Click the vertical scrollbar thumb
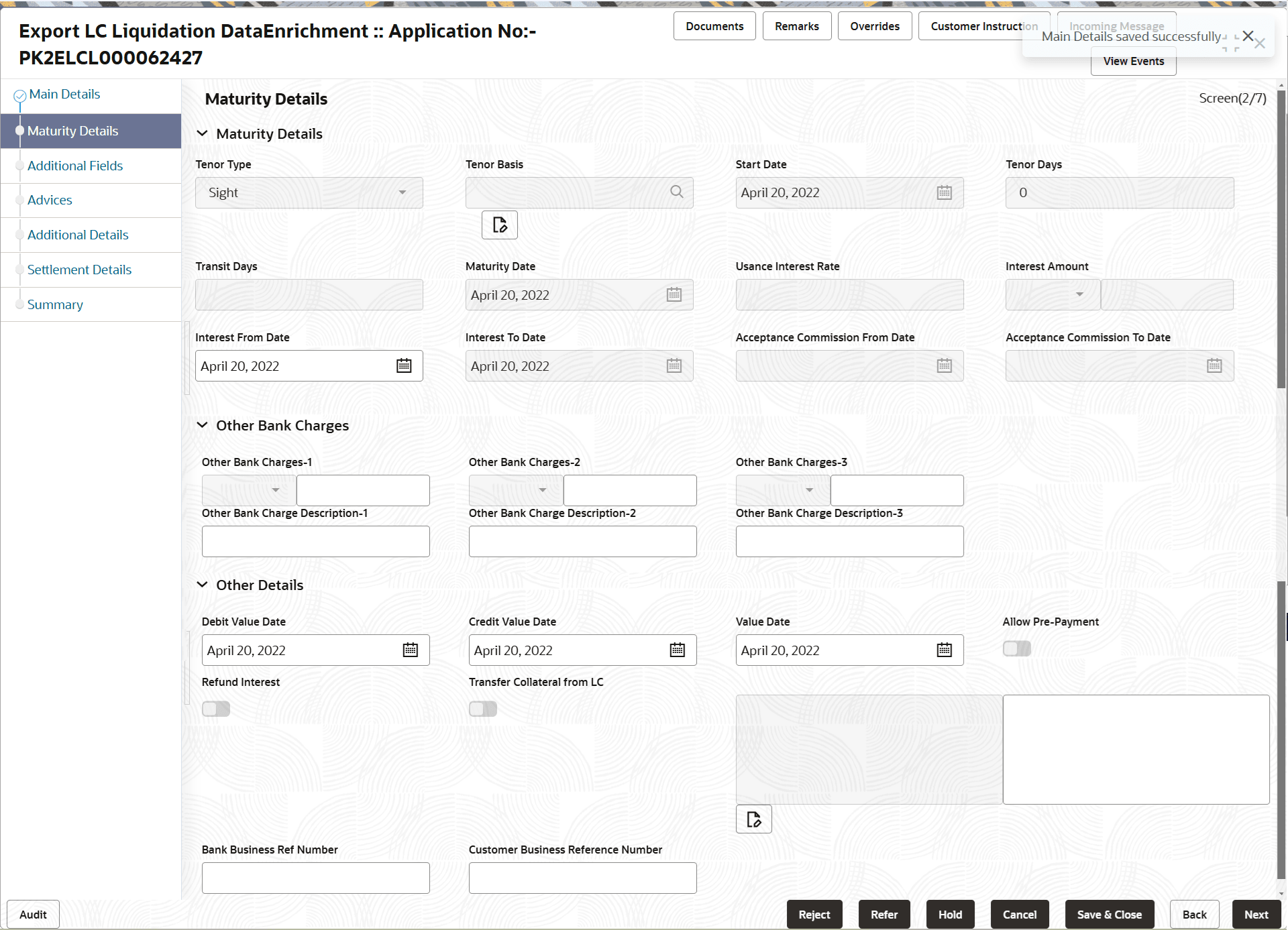The width and height of the screenshot is (1288, 930). (x=1281, y=238)
